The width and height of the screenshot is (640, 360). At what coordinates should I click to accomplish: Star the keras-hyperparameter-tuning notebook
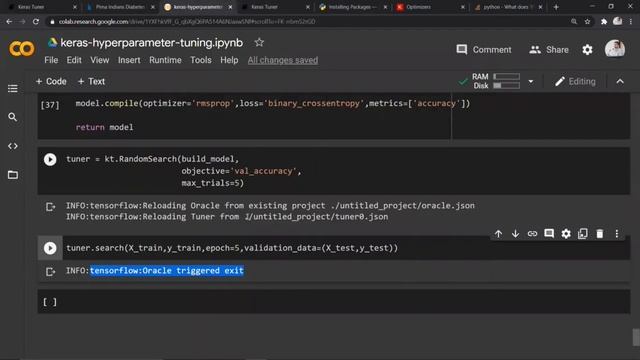click(x=259, y=42)
